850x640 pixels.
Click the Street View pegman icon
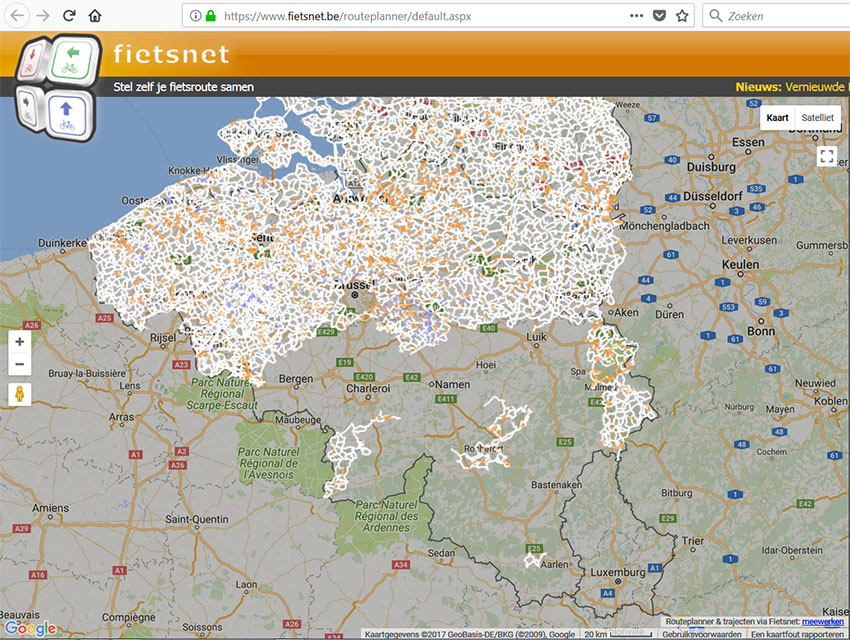[x=20, y=394]
